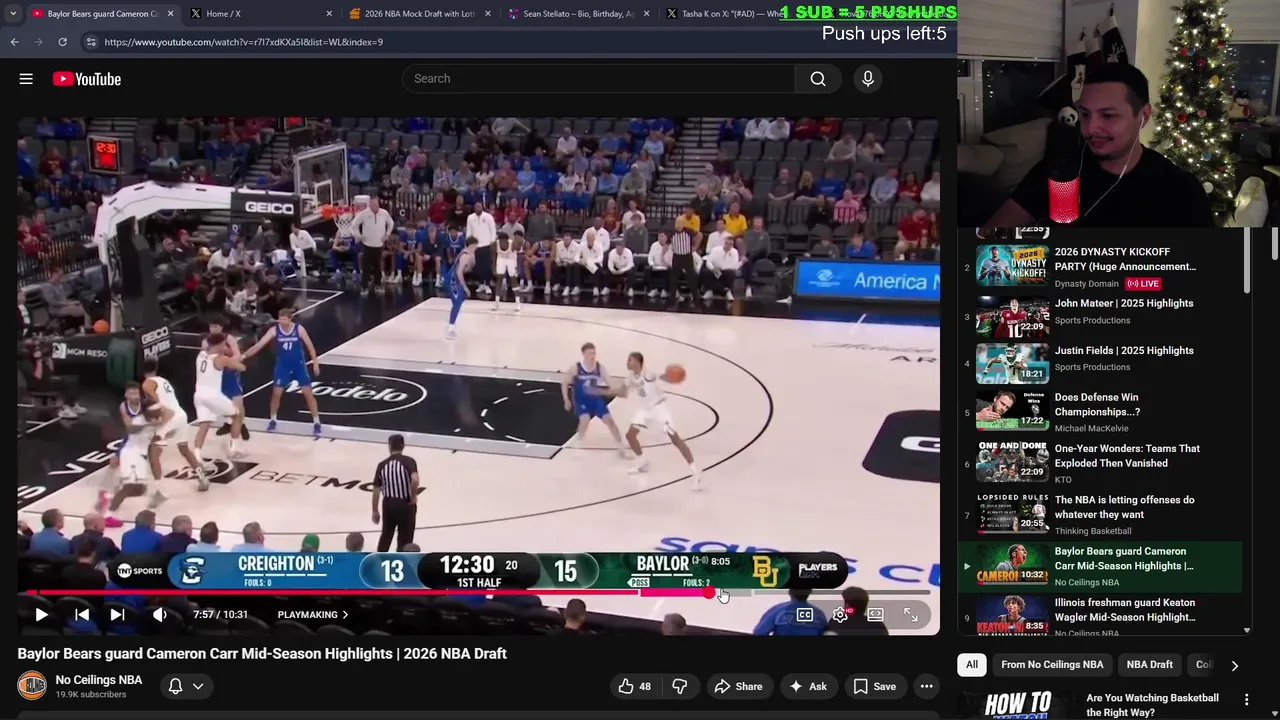Play the paused video
This screenshot has width=1280, height=720.
click(x=41, y=615)
